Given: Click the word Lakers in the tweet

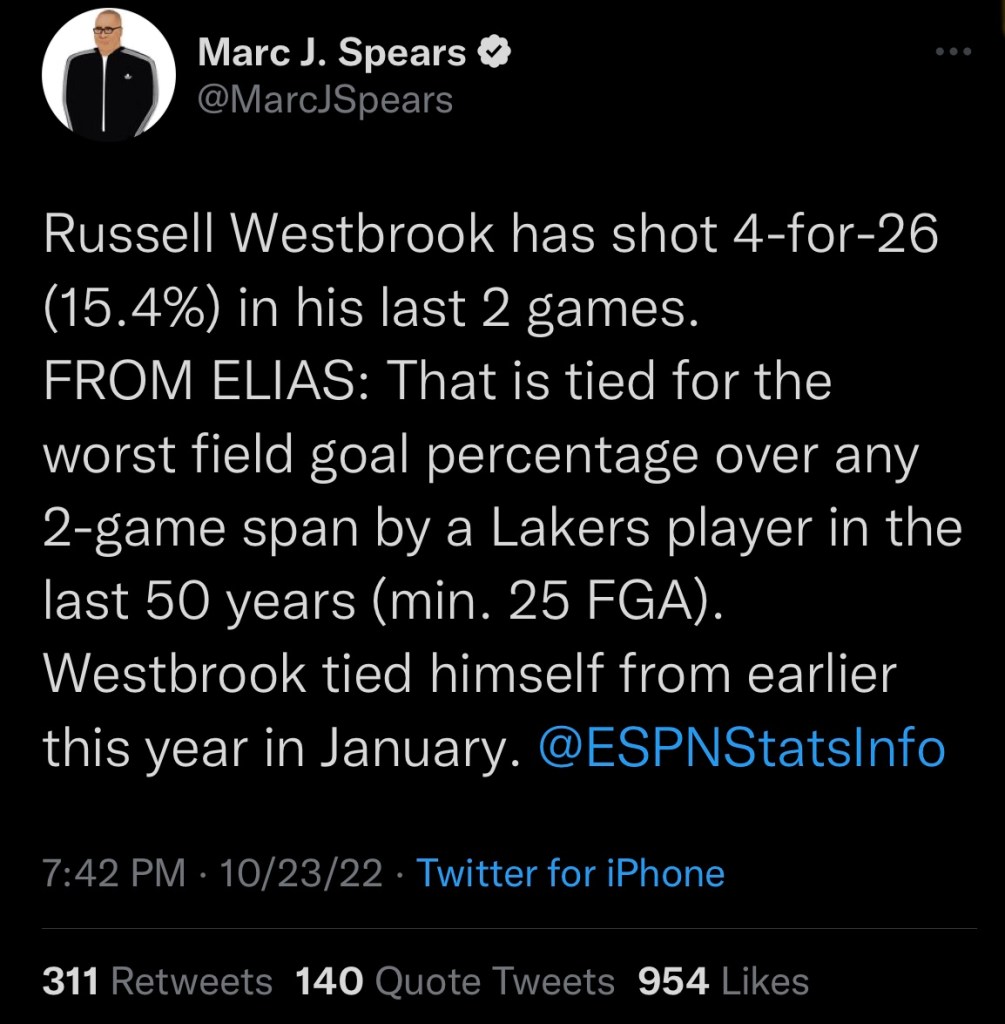Looking at the screenshot, I should (x=588, y=528).
